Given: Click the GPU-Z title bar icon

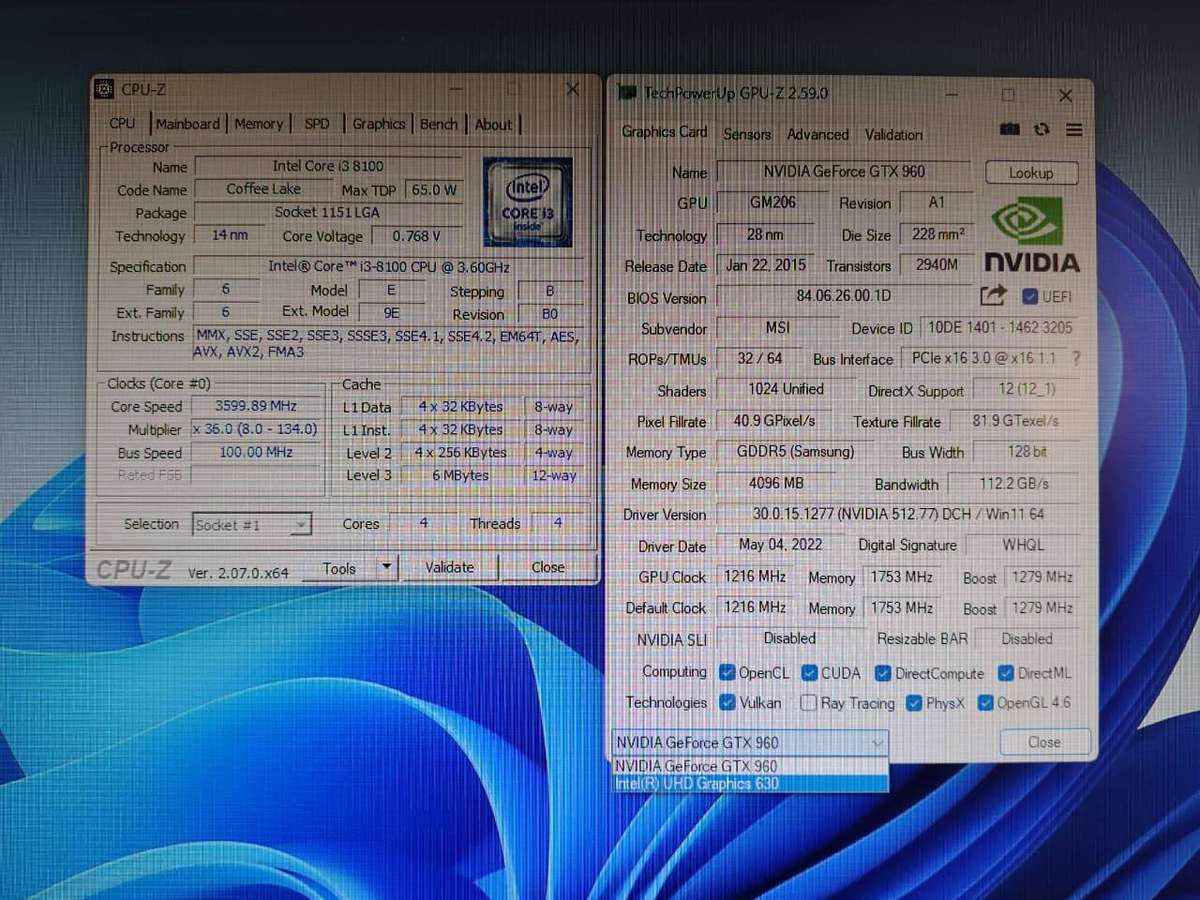Looking at the screenshot, I should click(x=628, y=93).
